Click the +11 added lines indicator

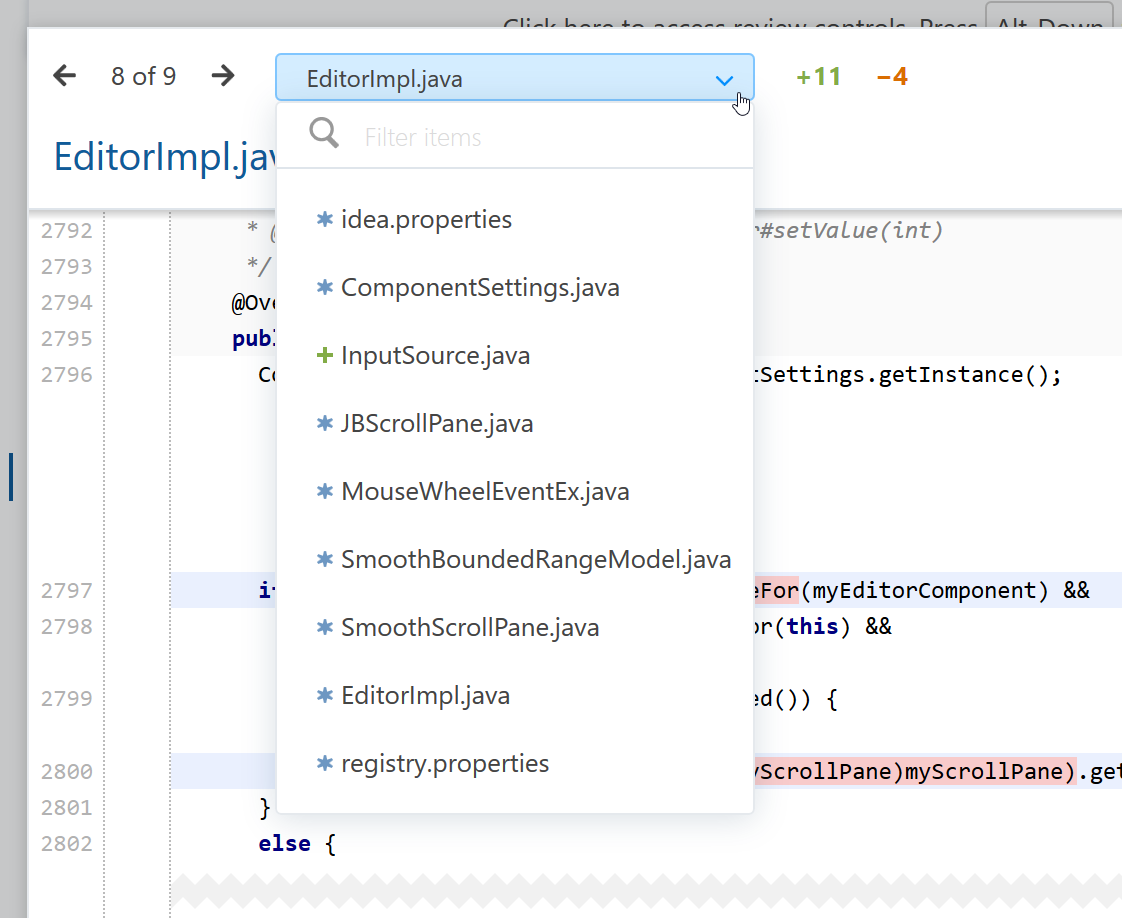point(818,77)
